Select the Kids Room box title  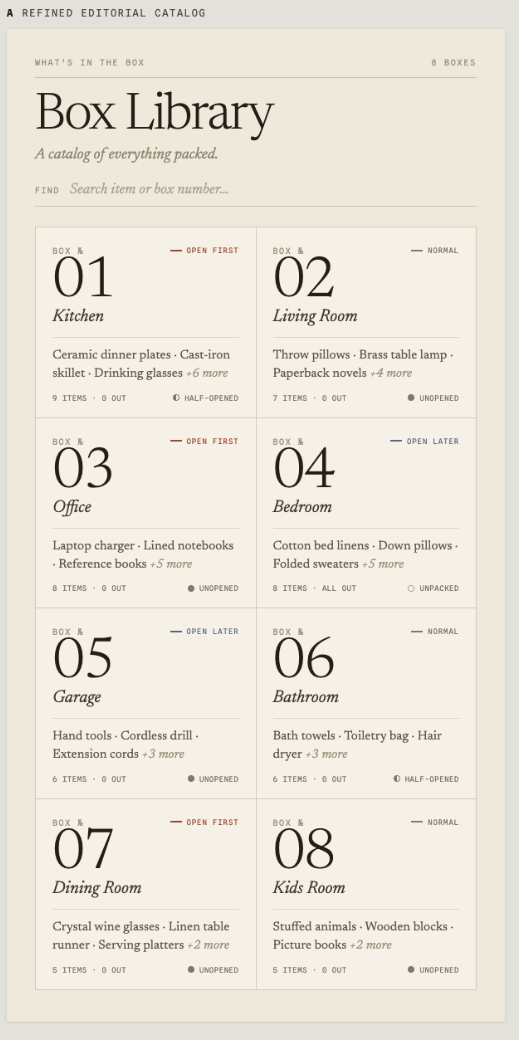(x=309, y=887)
